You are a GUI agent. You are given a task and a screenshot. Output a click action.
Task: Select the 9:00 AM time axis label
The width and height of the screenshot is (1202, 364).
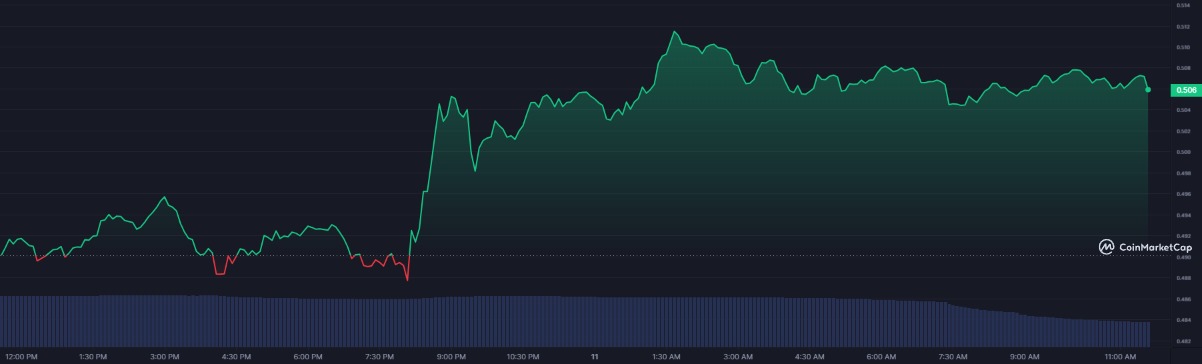point(1025,357)
